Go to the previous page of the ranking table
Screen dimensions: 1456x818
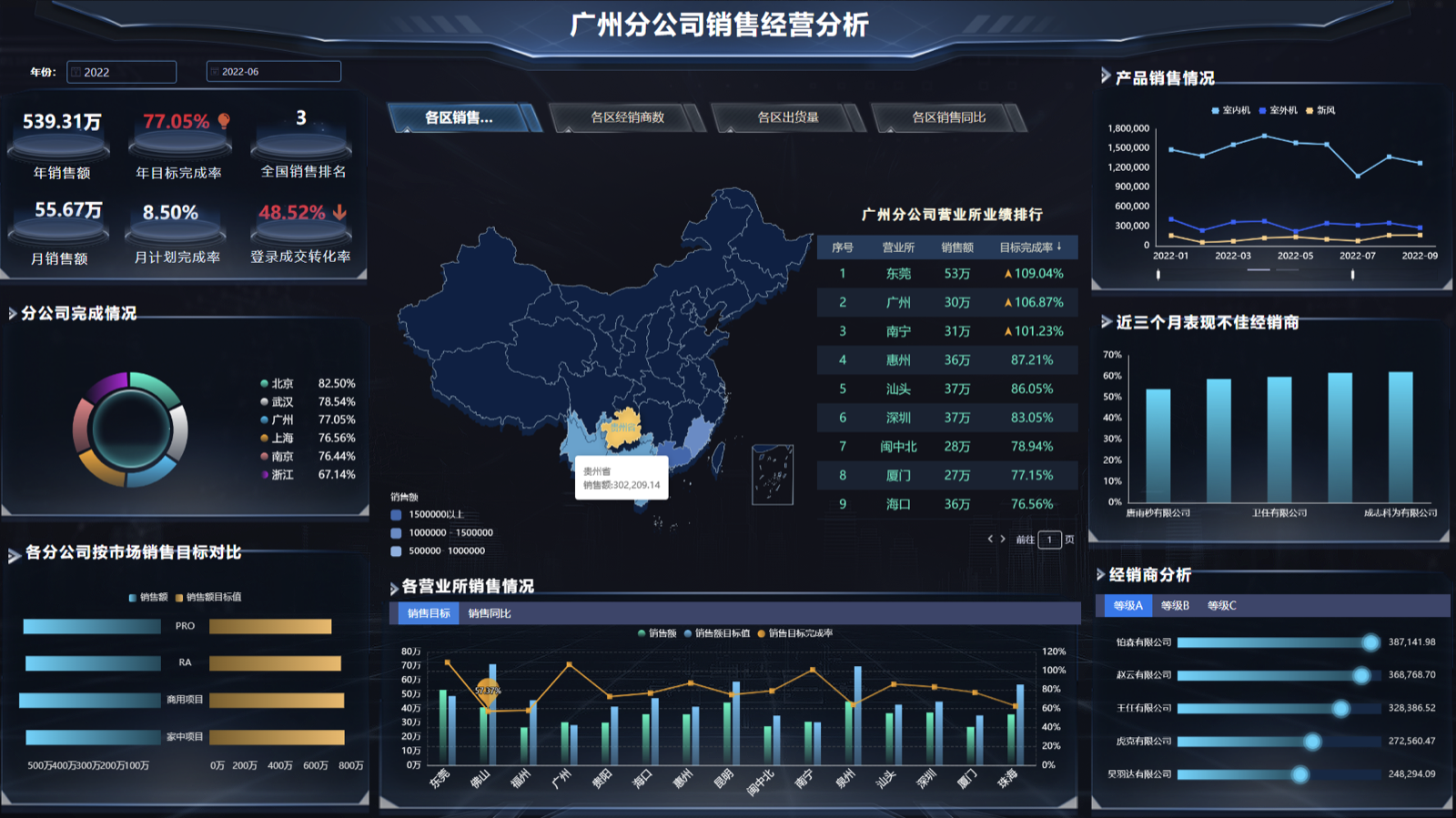tap(990, 540)
